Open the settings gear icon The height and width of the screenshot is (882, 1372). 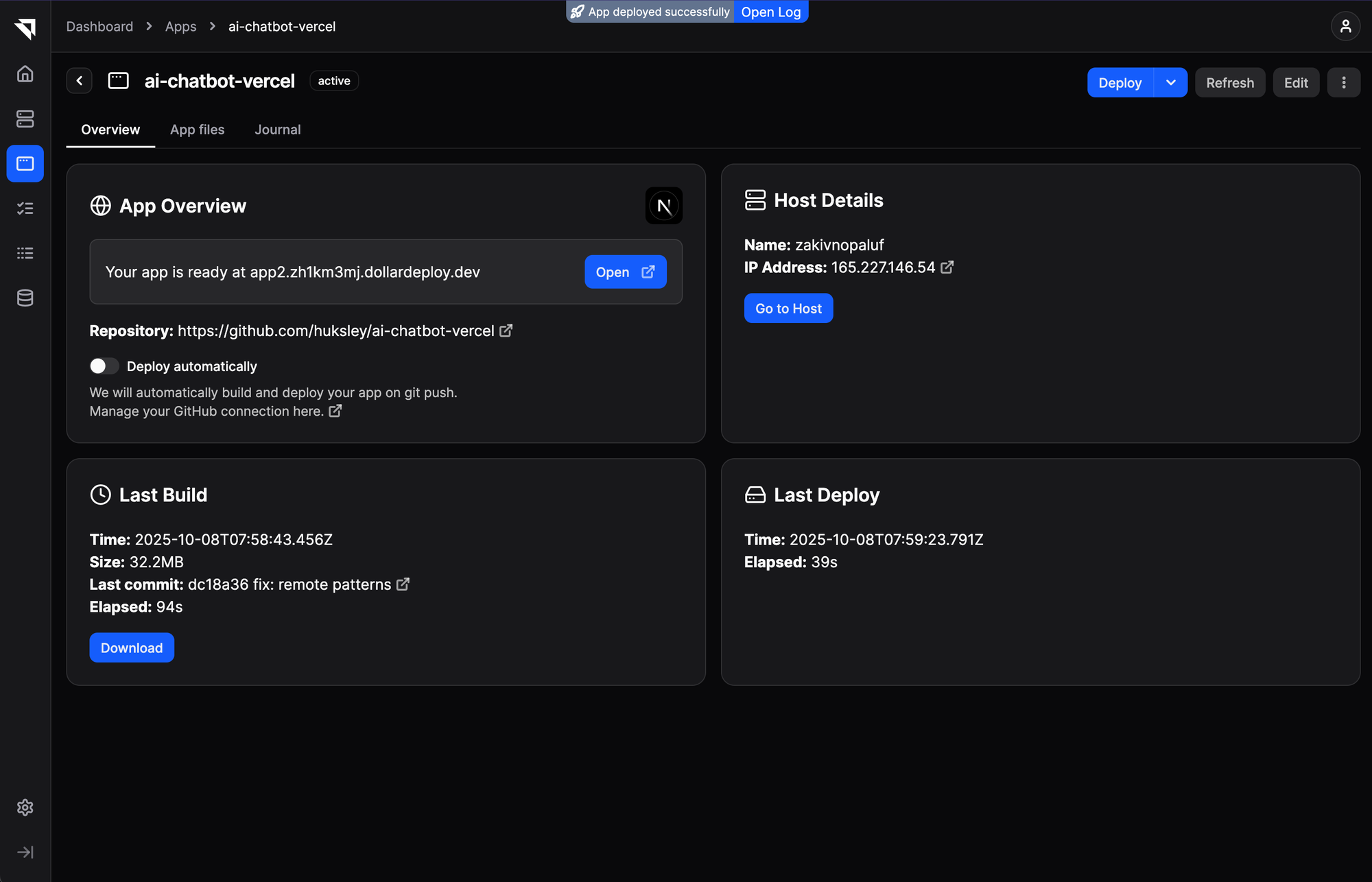coord(25,807)
